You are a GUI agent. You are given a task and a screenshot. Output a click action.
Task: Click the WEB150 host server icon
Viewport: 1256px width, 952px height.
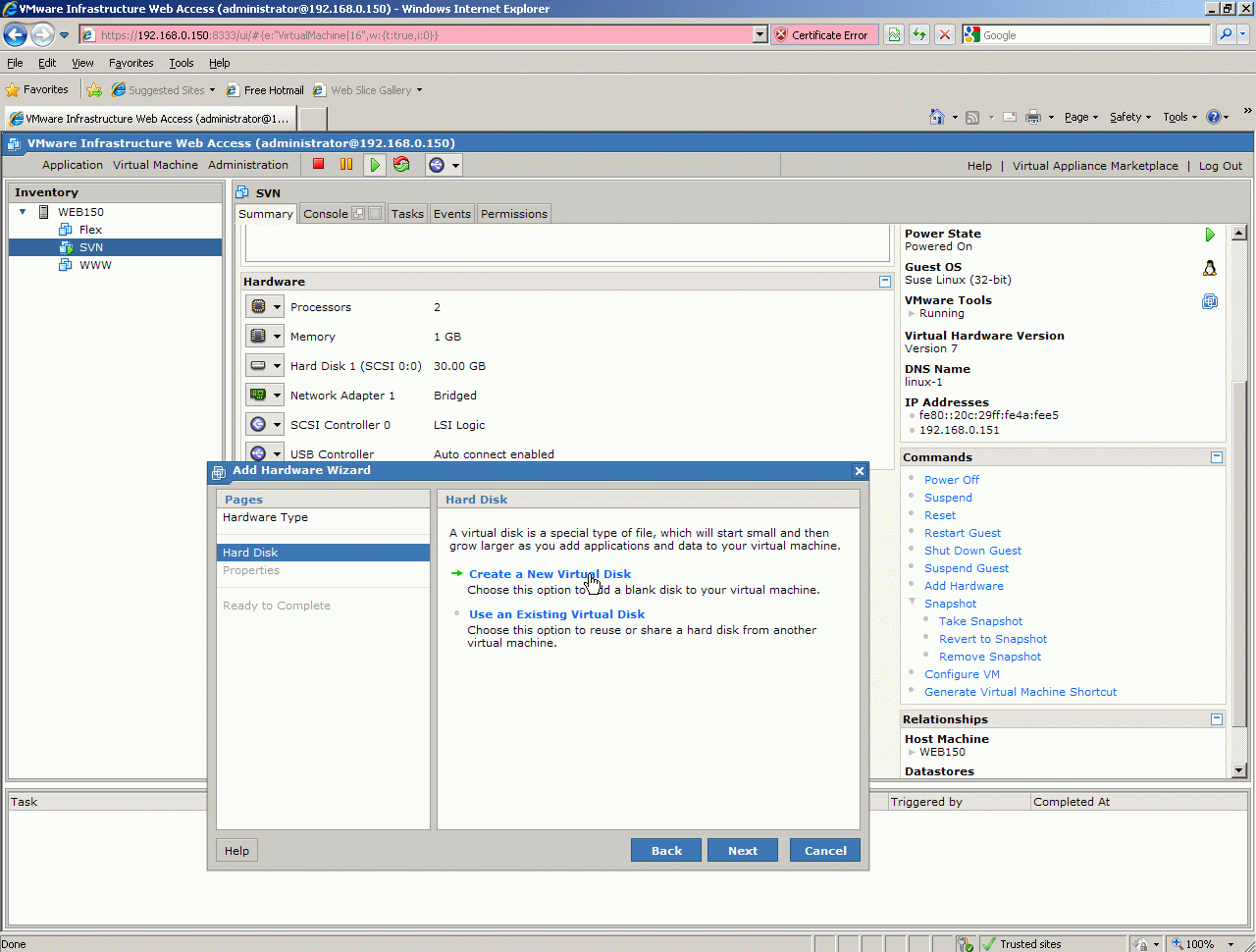[x=44, y=212]
